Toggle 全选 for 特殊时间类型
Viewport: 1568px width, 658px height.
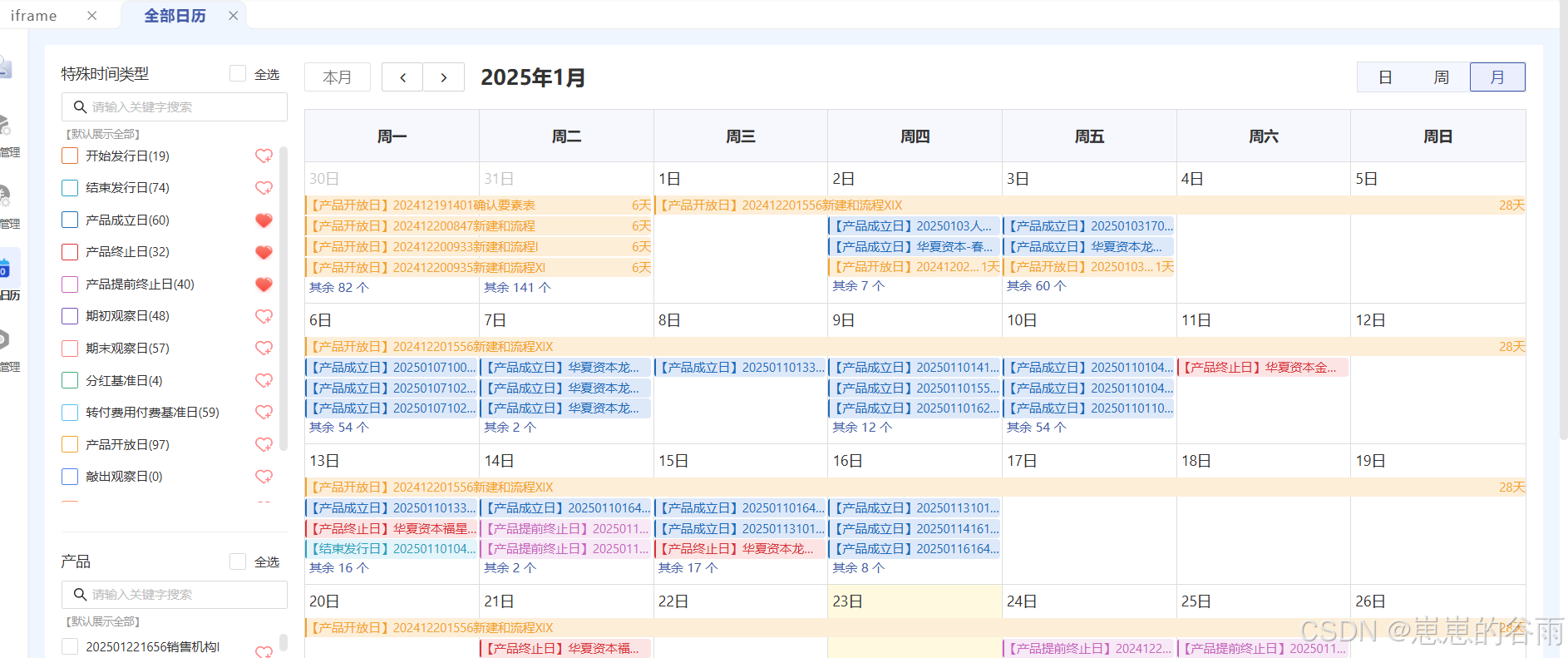(238, 74)
